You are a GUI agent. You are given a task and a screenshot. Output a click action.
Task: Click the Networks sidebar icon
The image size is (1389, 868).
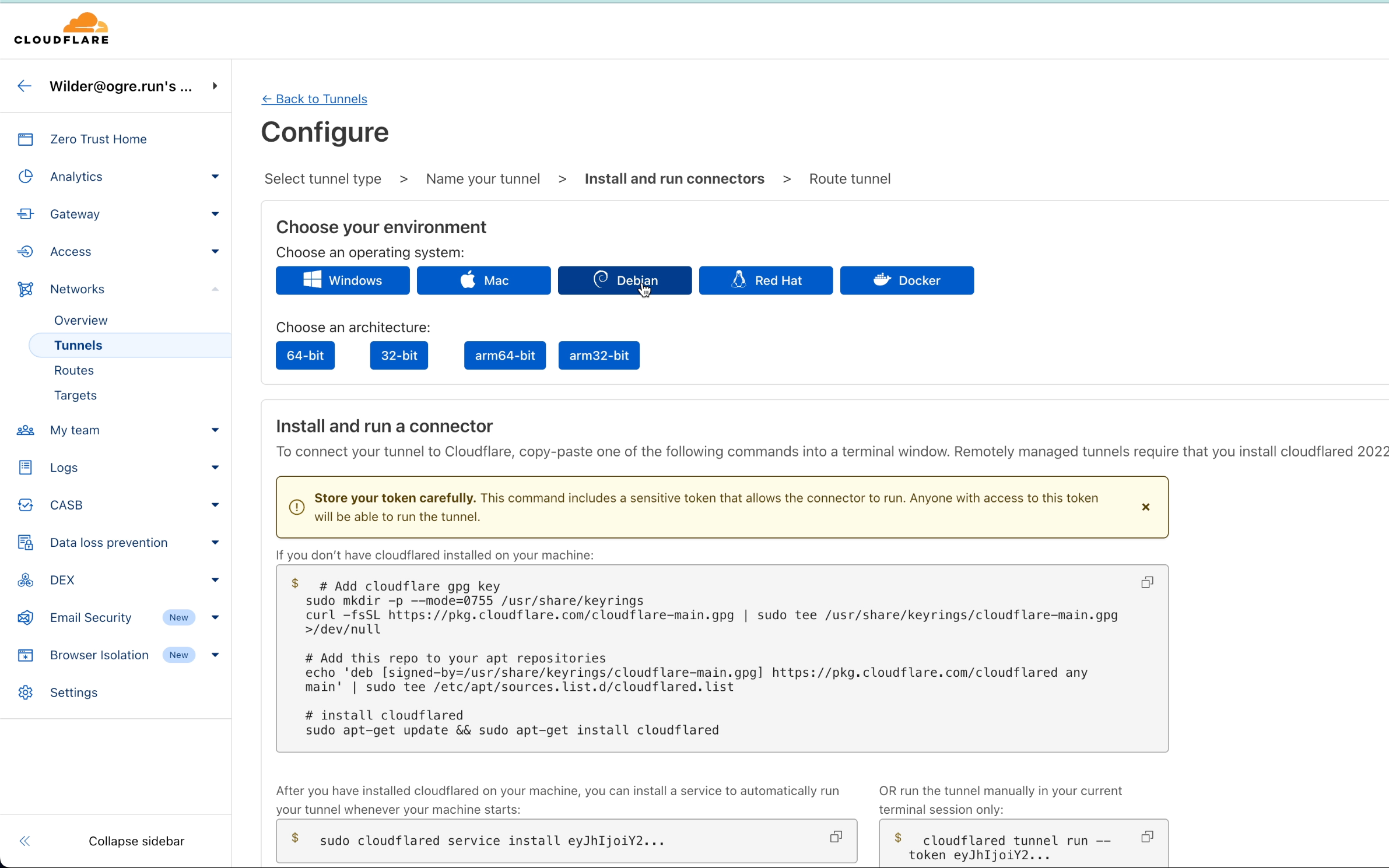[x=25, y=289]
